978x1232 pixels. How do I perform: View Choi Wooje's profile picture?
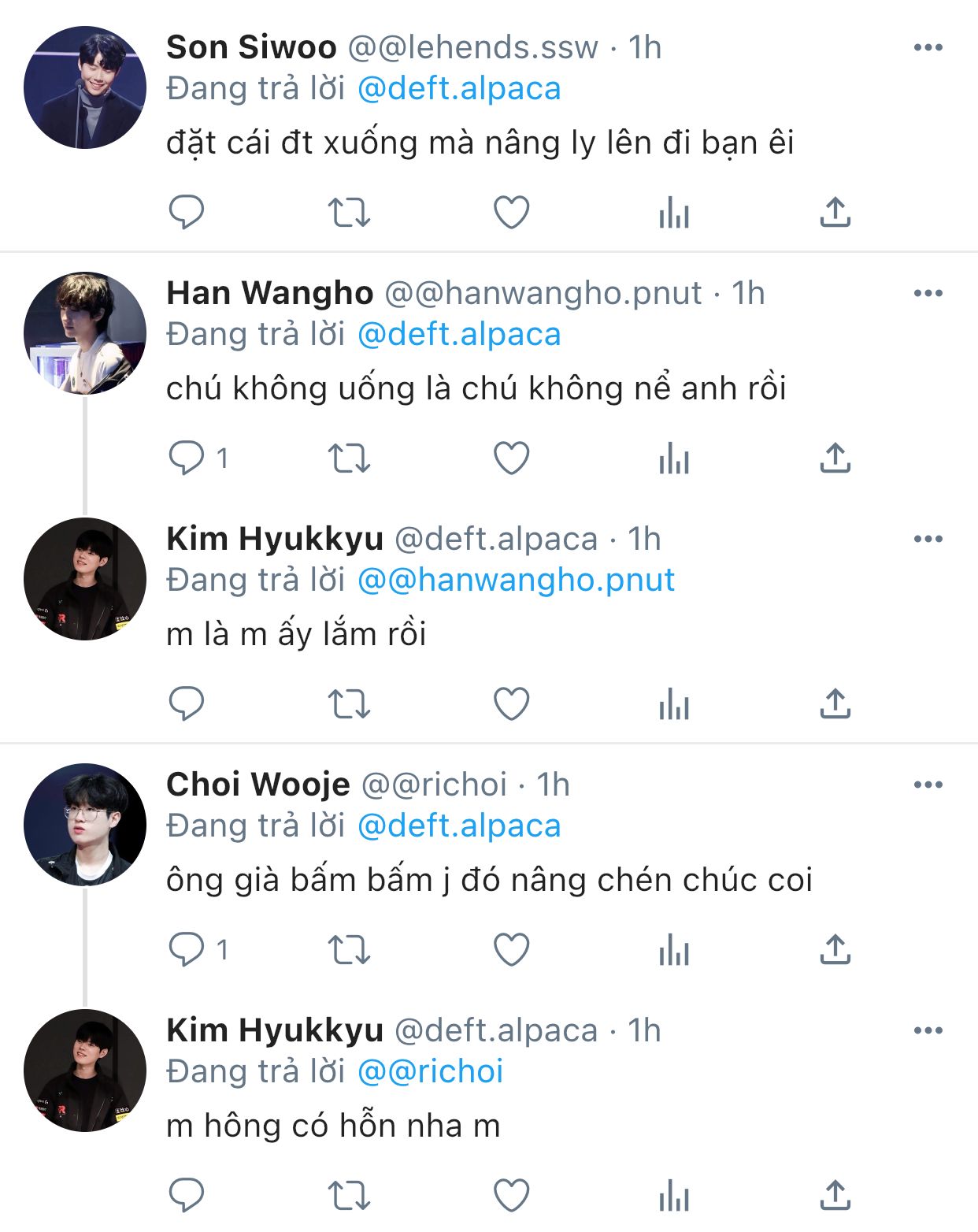coord(85,824)
